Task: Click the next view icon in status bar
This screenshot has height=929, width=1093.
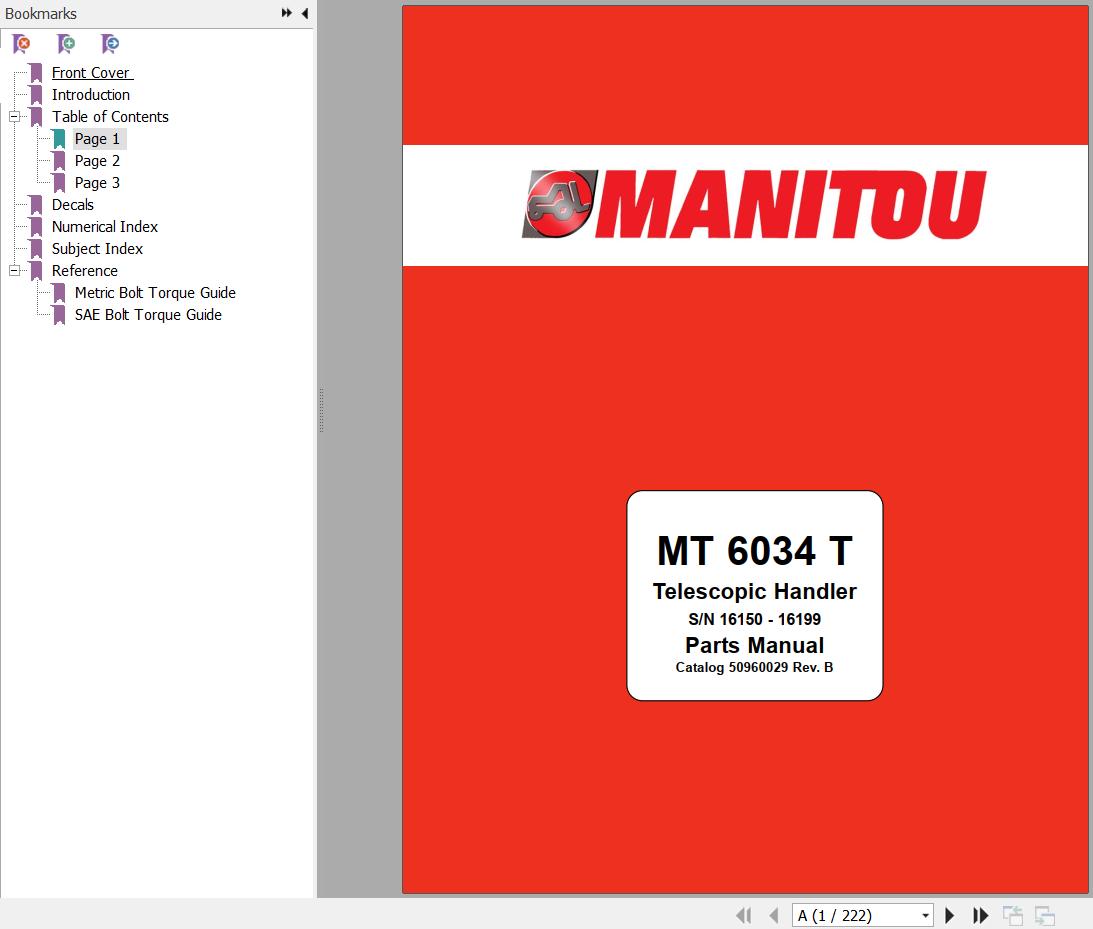Action: pyautogui.click(x=1044, y=915)
